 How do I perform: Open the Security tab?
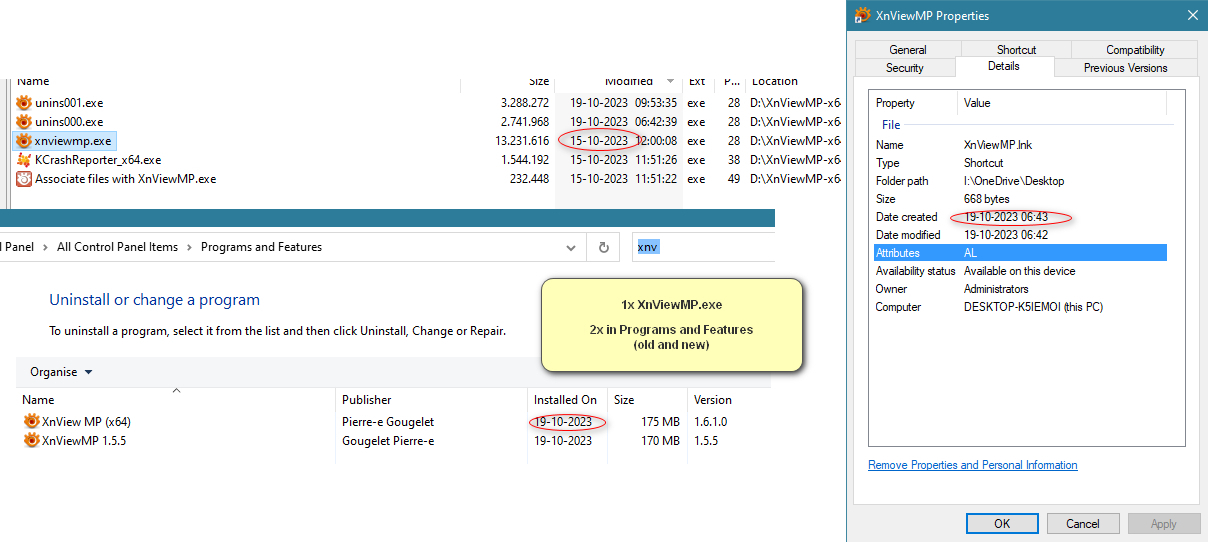pos(905,68)
